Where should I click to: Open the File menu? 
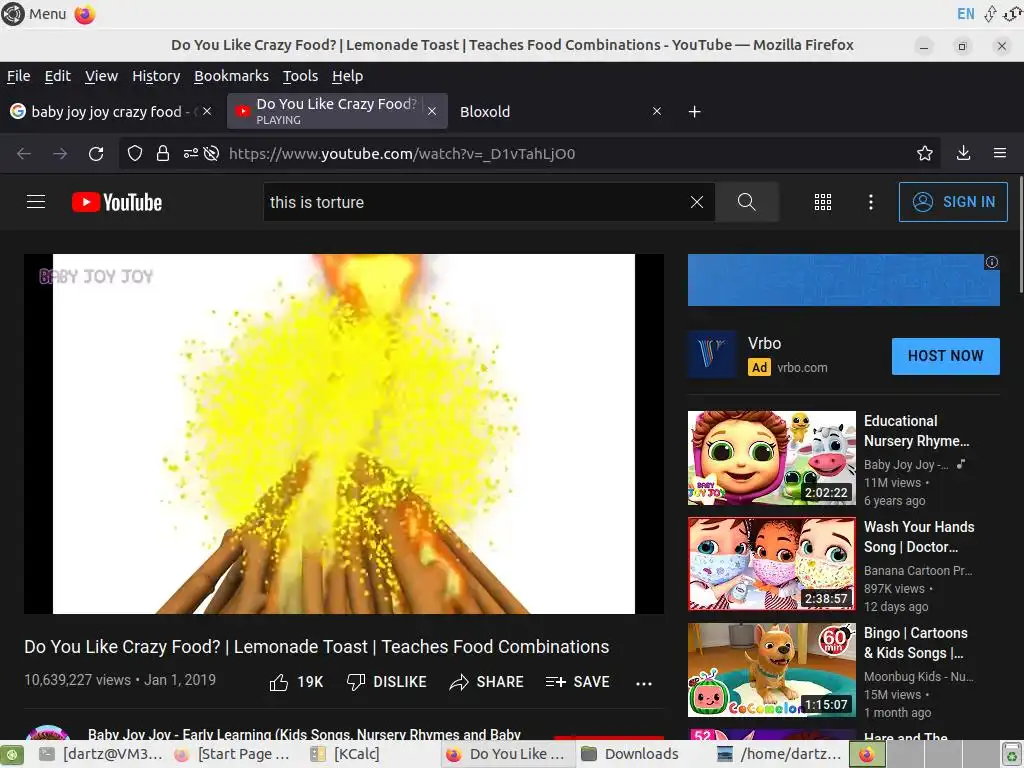[18, 76]
